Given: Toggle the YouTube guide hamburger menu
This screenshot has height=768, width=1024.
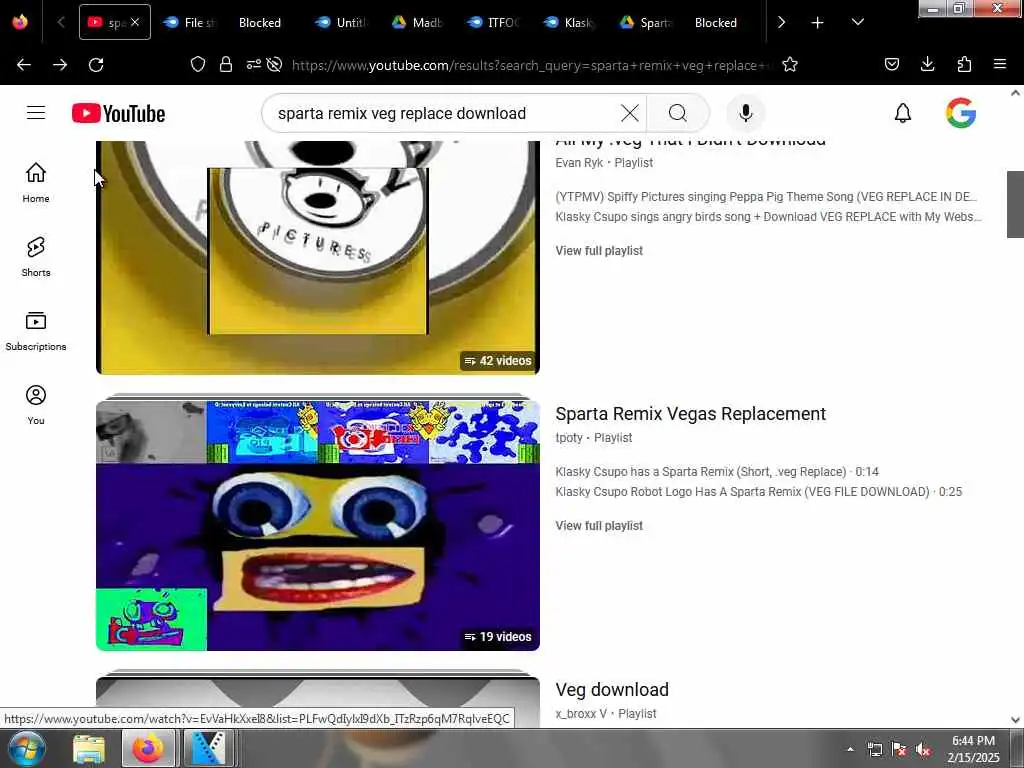Looking at the screenshot, I should tap(36, 113).
